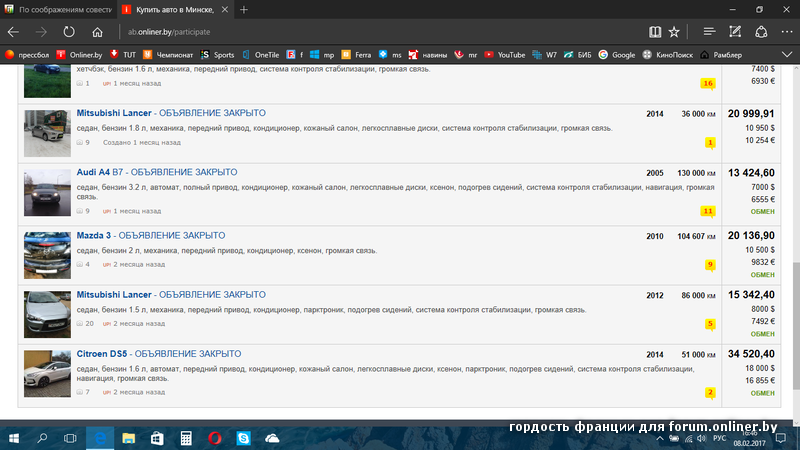Image resolution: width=800 pixels, height=450 pixels.
Task: Click the yellow 5 badge on Lancer 2012
Action: pos(710,324)
